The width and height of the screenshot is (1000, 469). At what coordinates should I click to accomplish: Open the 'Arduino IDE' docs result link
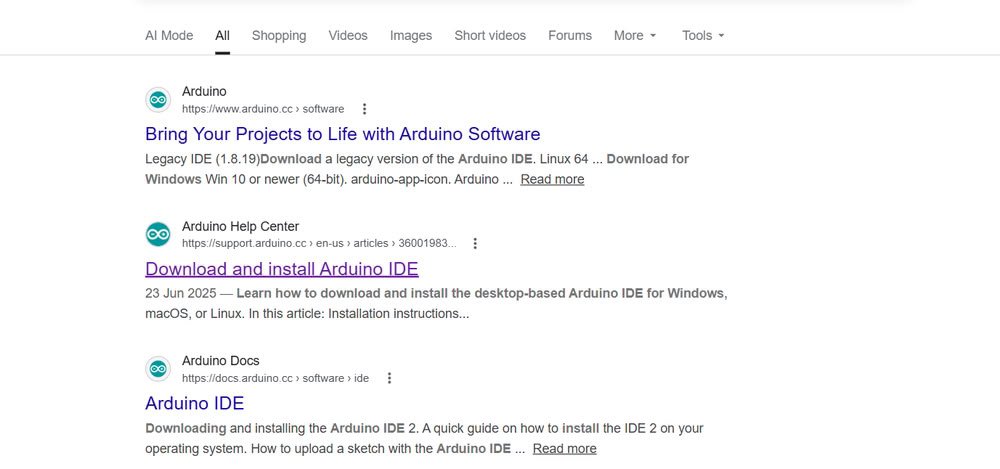[195, 403]
